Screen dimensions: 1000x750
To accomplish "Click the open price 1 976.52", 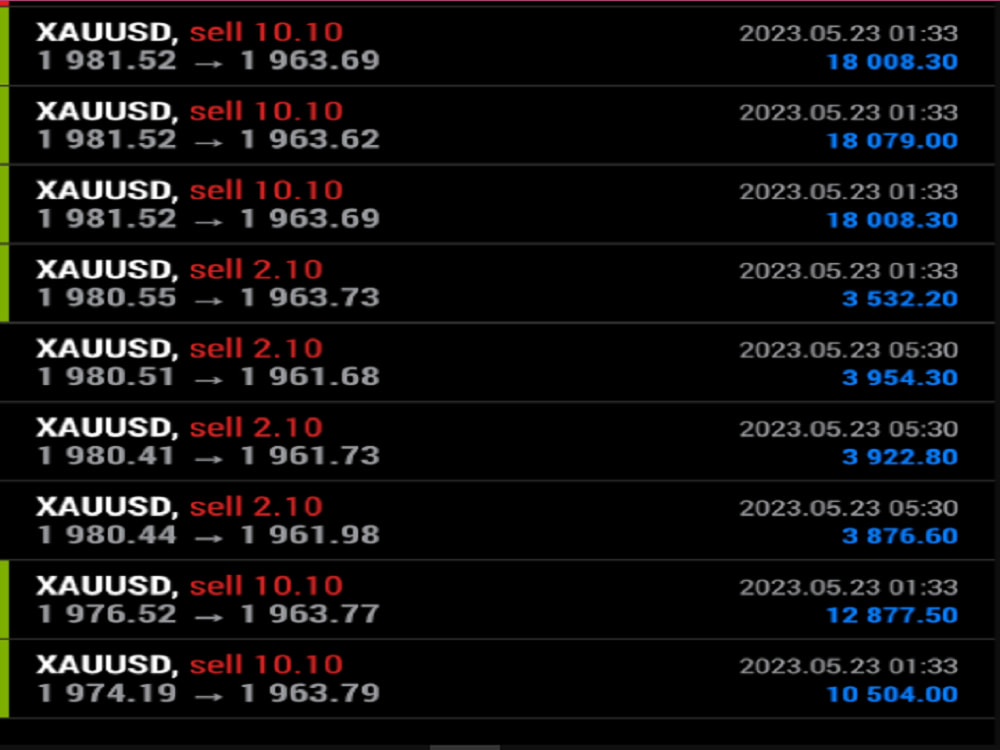I will (x=107, y=614).
